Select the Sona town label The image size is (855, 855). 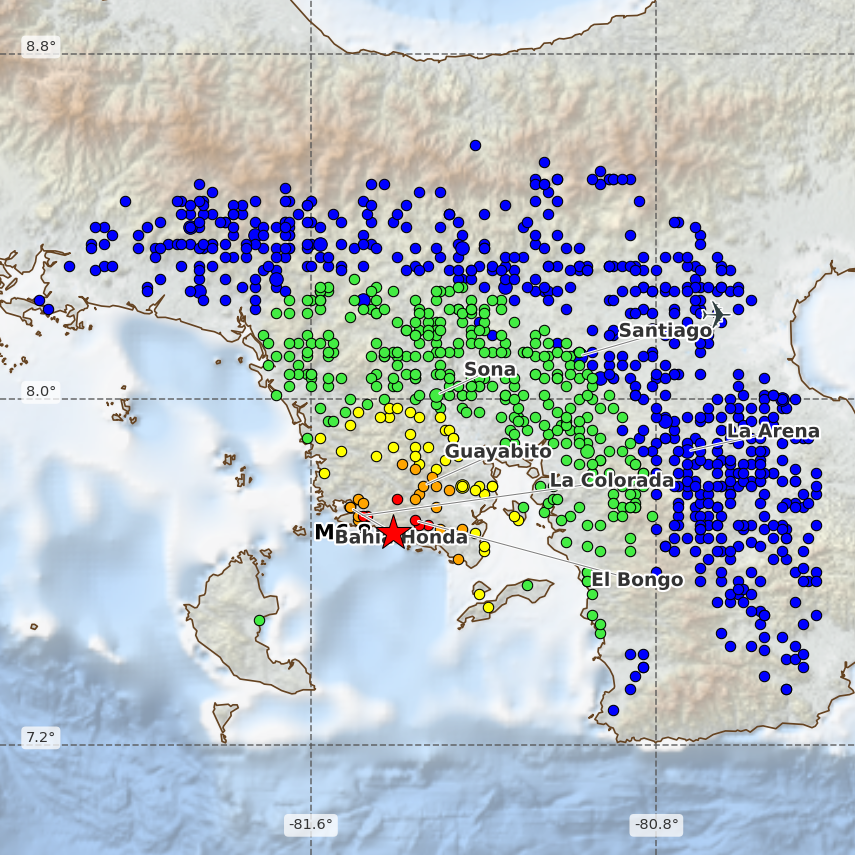pos(490,370)
